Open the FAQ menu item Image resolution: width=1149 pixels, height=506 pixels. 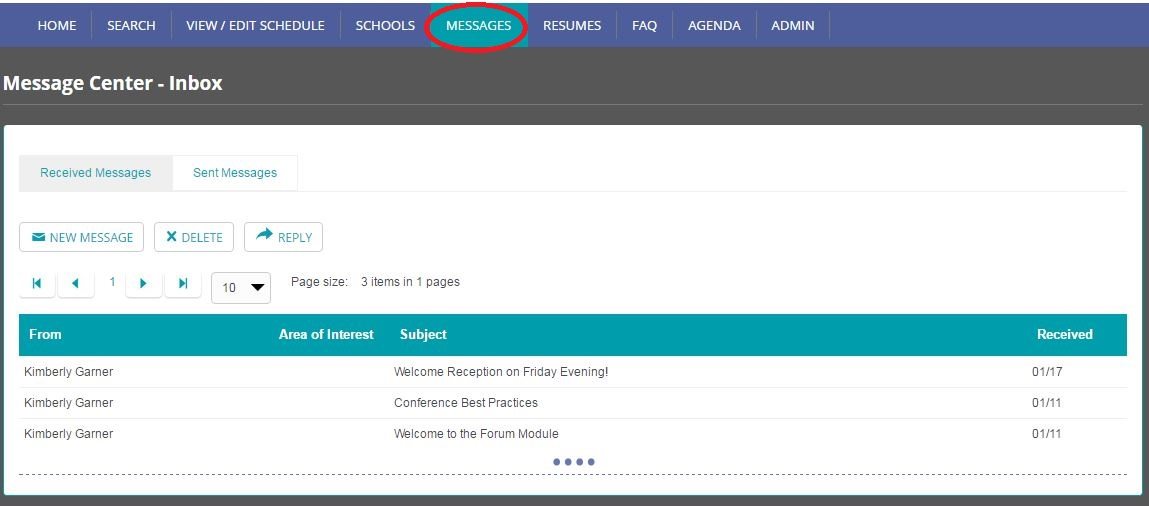(x=645, y=25)
